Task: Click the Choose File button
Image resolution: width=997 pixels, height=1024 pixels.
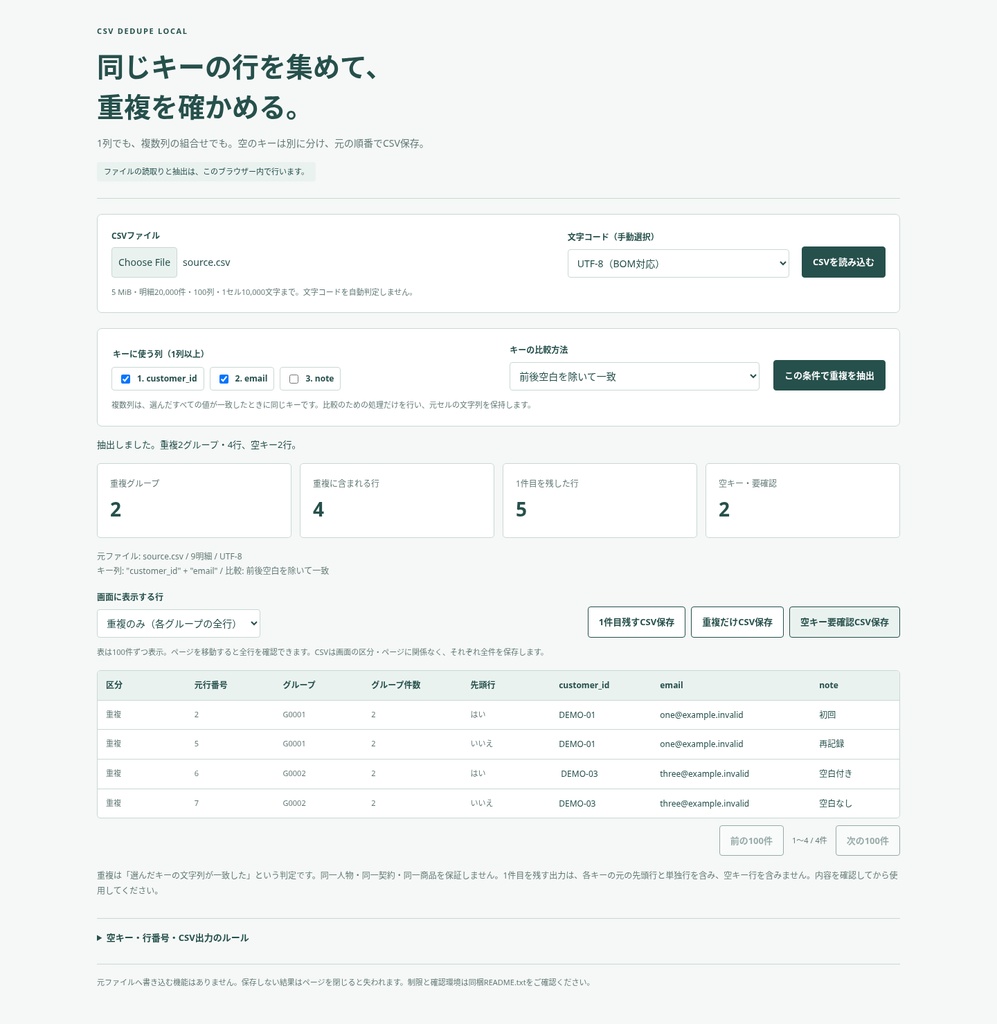Action: pos(144,263)
